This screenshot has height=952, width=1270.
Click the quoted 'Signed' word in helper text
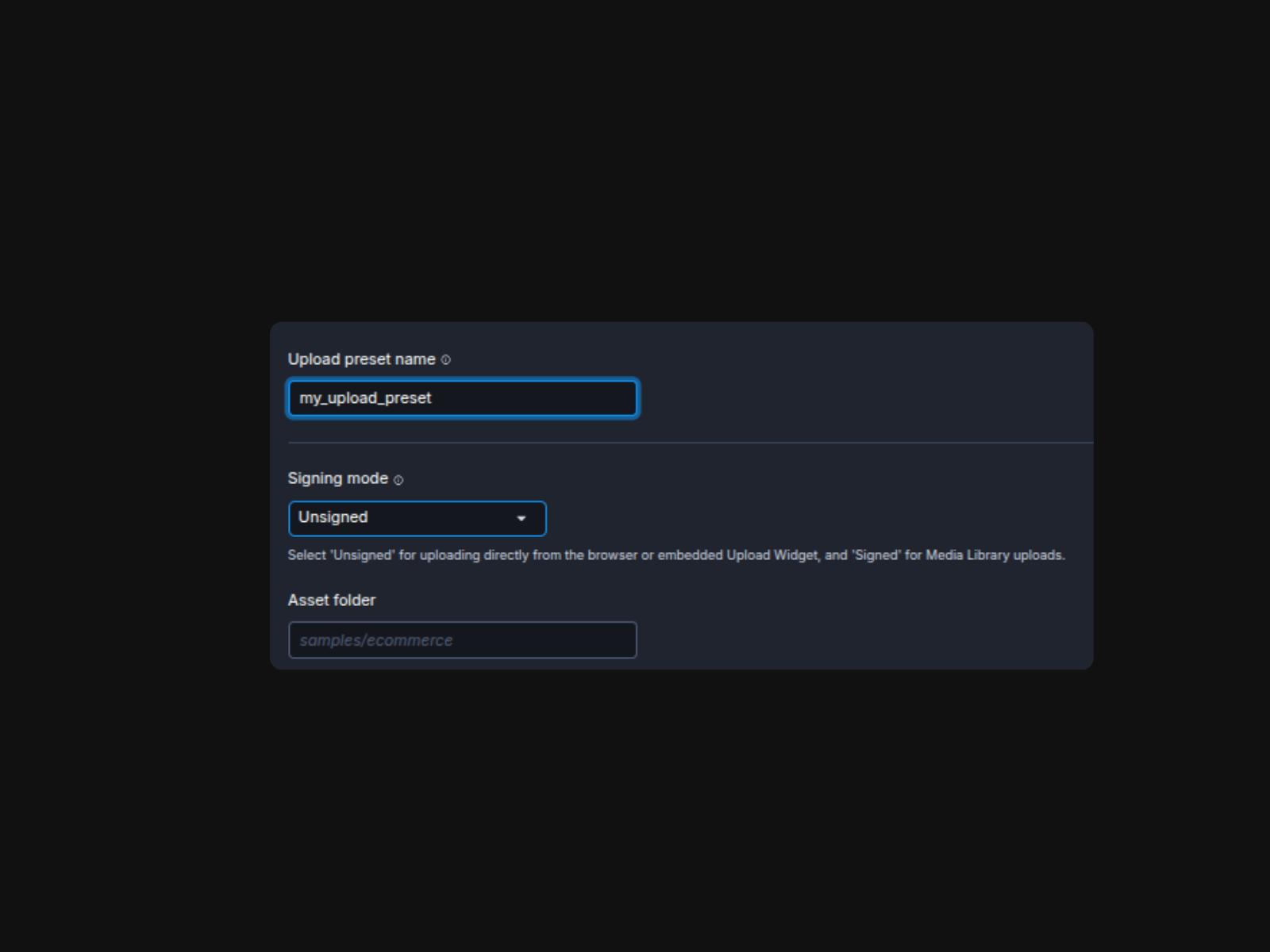pyautogui.click(x=876, y=555)
